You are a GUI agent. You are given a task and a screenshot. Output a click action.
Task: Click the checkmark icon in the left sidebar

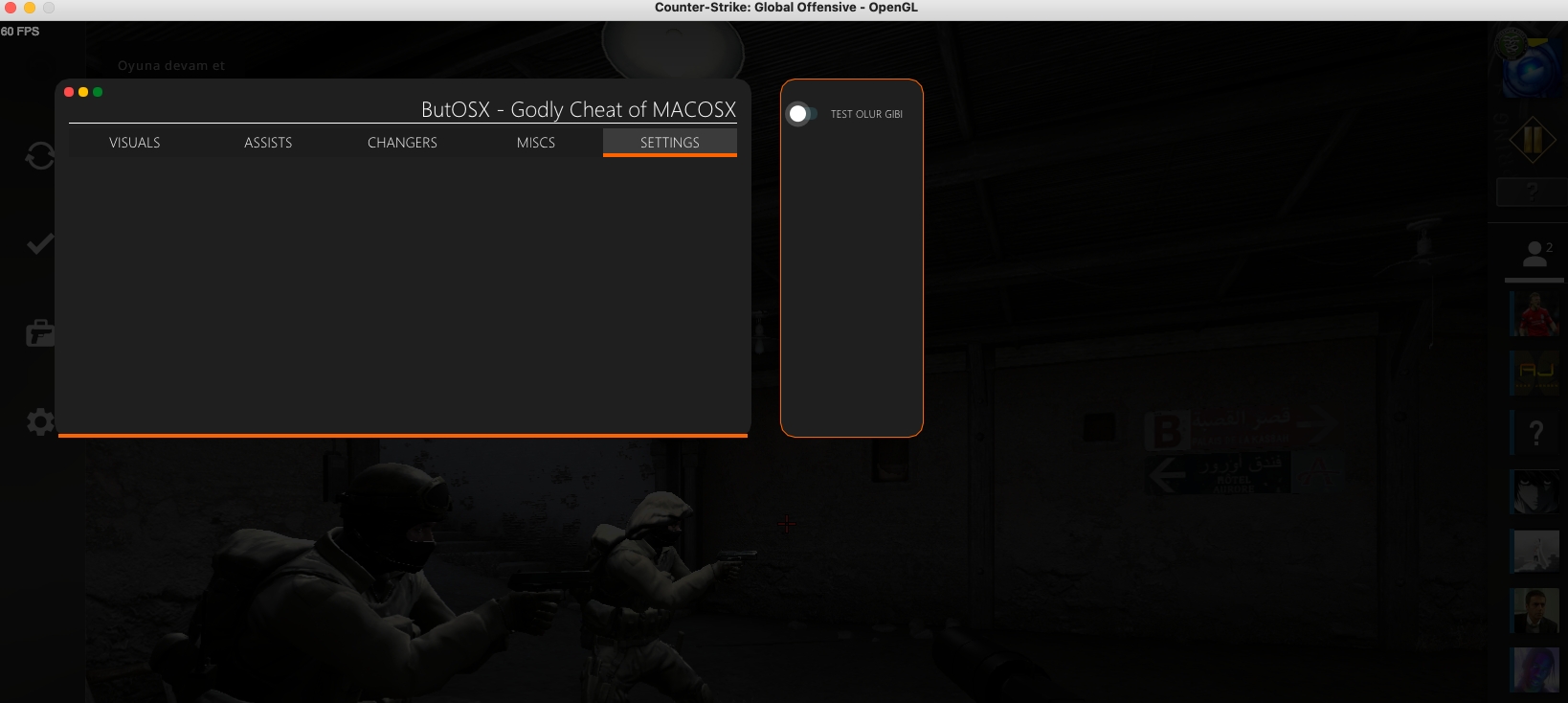(39, 244)
